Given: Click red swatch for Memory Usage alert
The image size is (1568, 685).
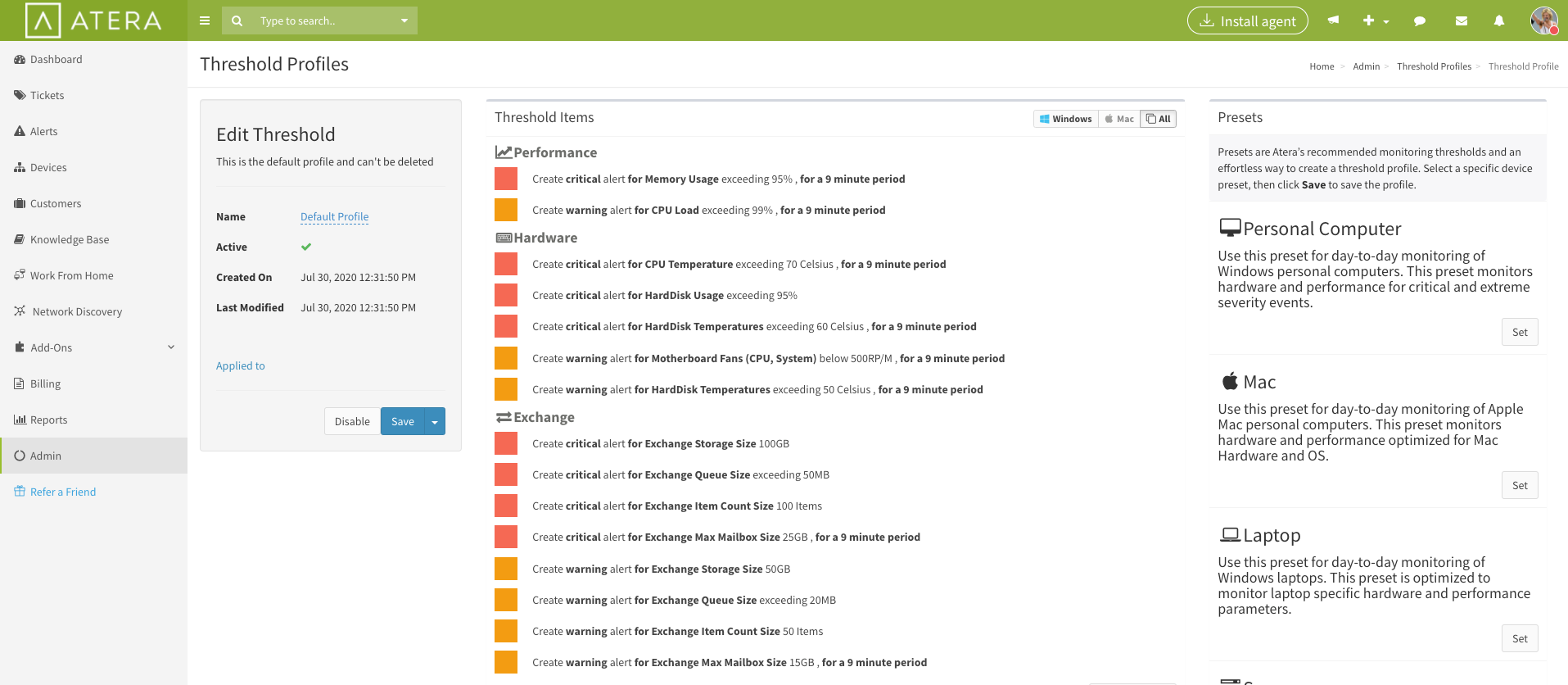Looking at the screenshot, I should (506, 179).
